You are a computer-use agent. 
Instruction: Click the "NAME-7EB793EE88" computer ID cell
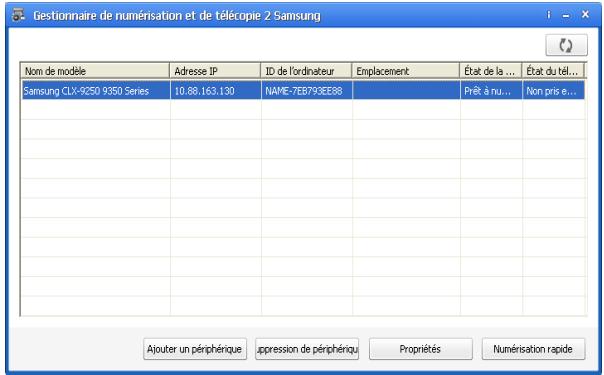[307, 91]
